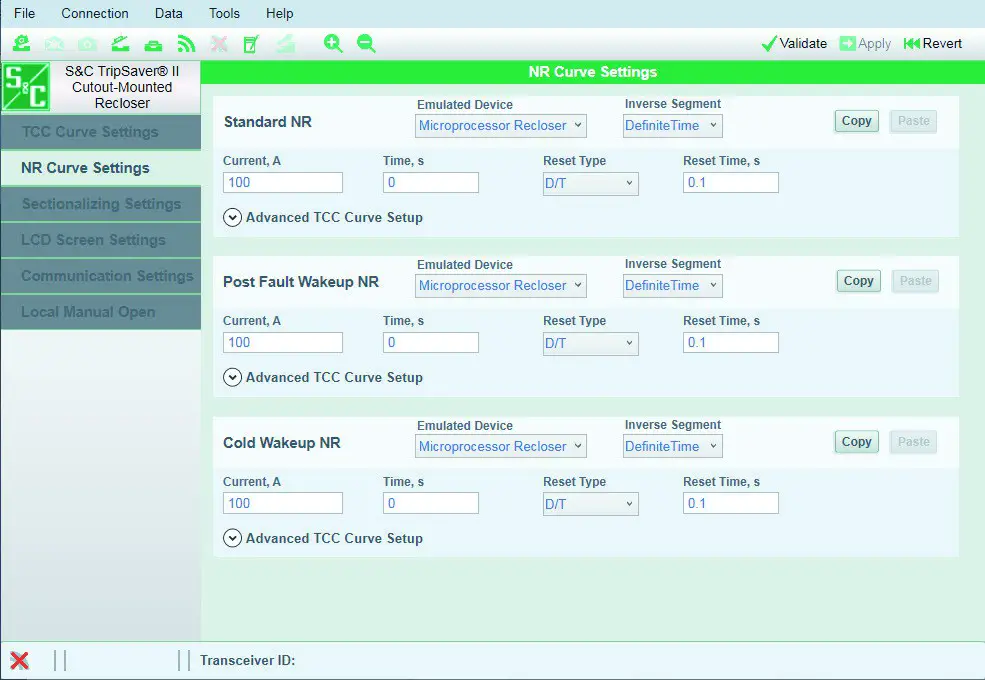
Task: Click Post Fault Wakeup NR Current, A field
Action: 283,343
